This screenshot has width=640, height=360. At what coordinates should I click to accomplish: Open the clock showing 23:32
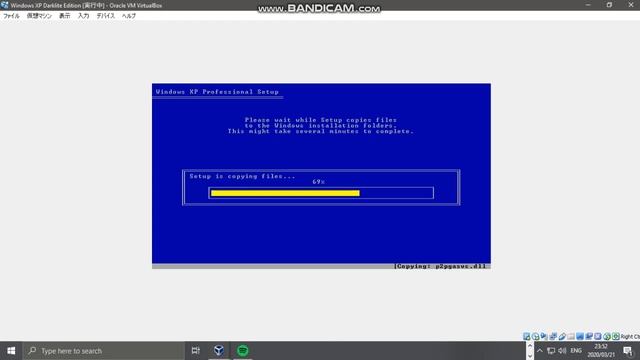pos(601,351)
